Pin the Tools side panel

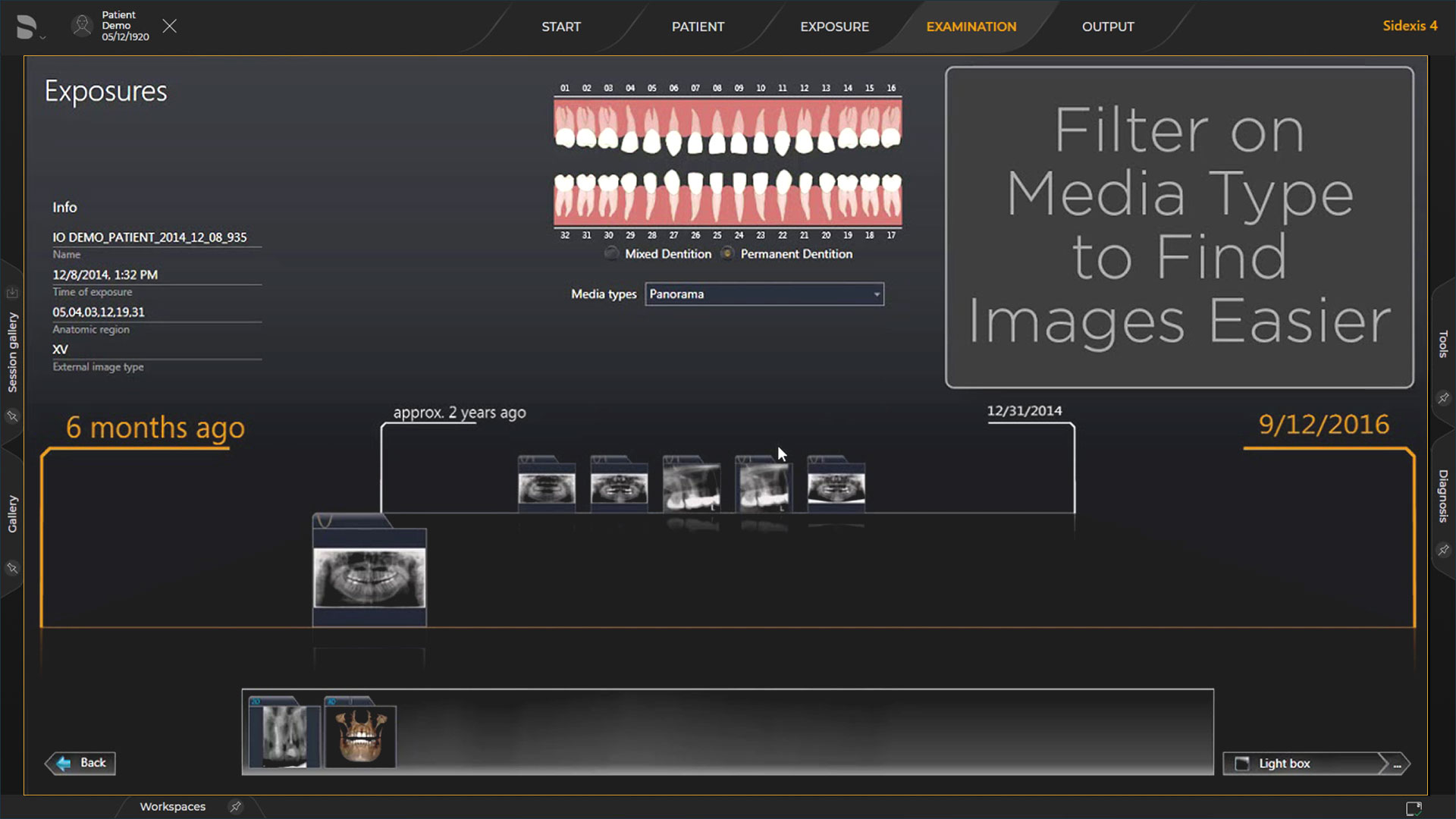coord(1443,398)
